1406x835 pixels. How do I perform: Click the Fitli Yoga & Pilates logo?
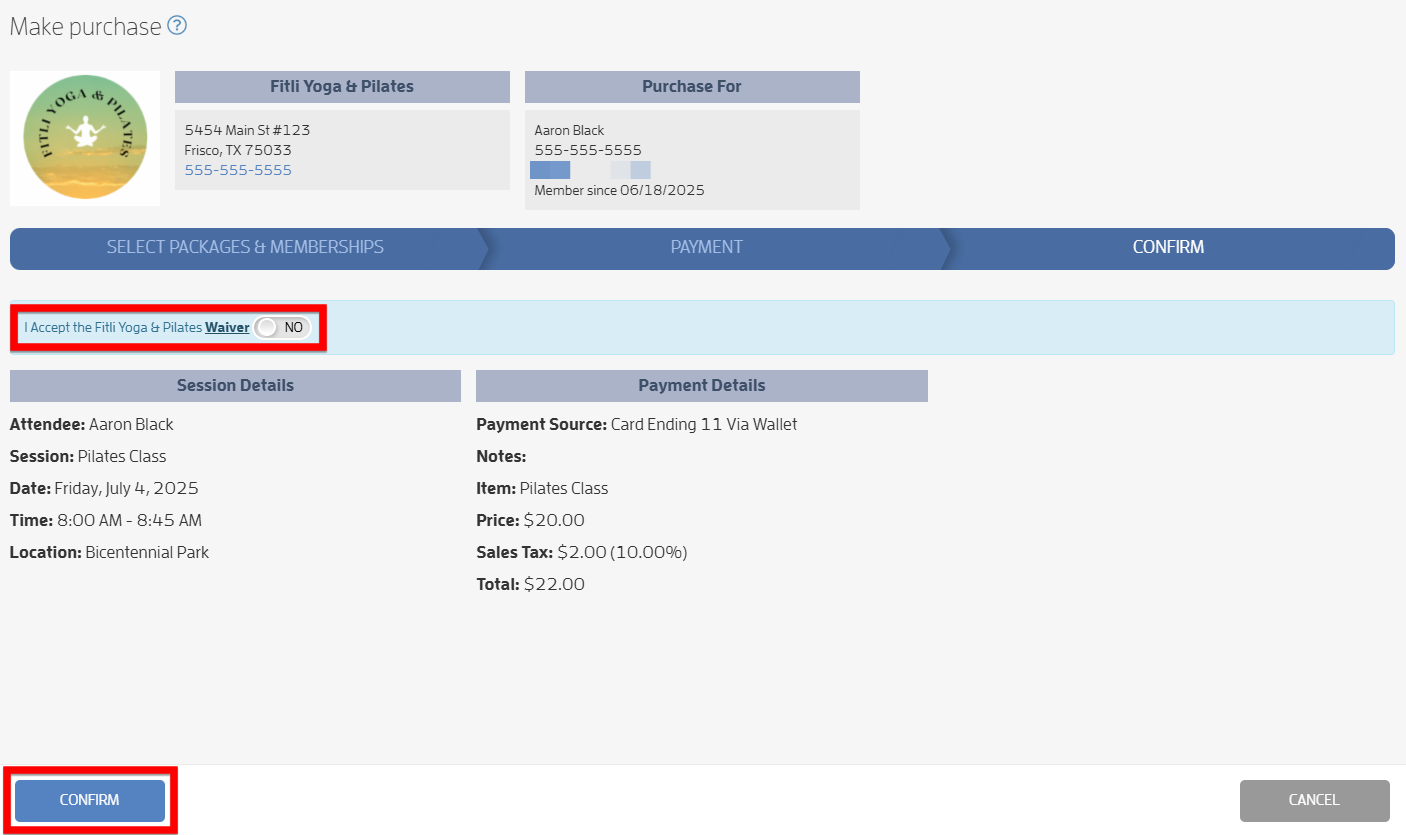coord(85,137)
